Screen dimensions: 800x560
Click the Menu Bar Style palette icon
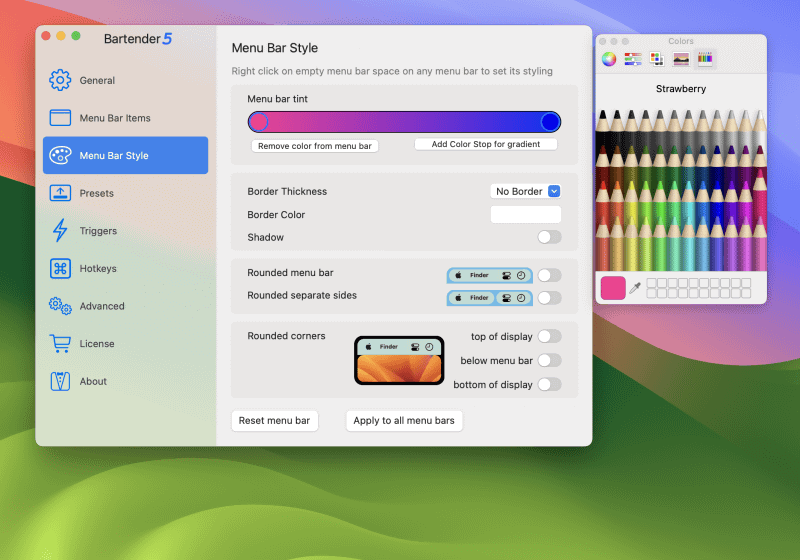[x=60, y=155]
